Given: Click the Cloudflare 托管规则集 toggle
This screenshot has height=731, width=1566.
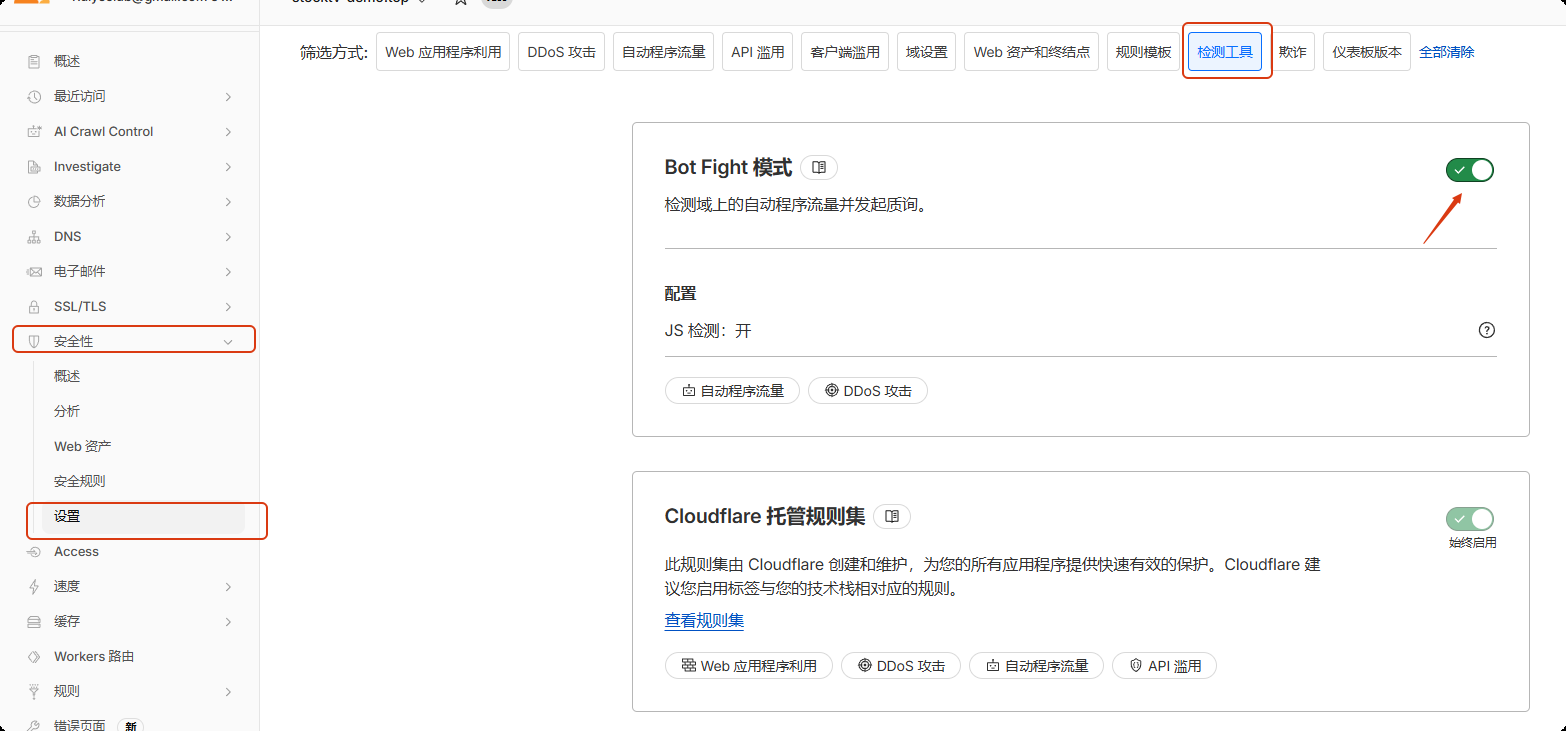Looking at the screenshot, I should pos(1470,519).
